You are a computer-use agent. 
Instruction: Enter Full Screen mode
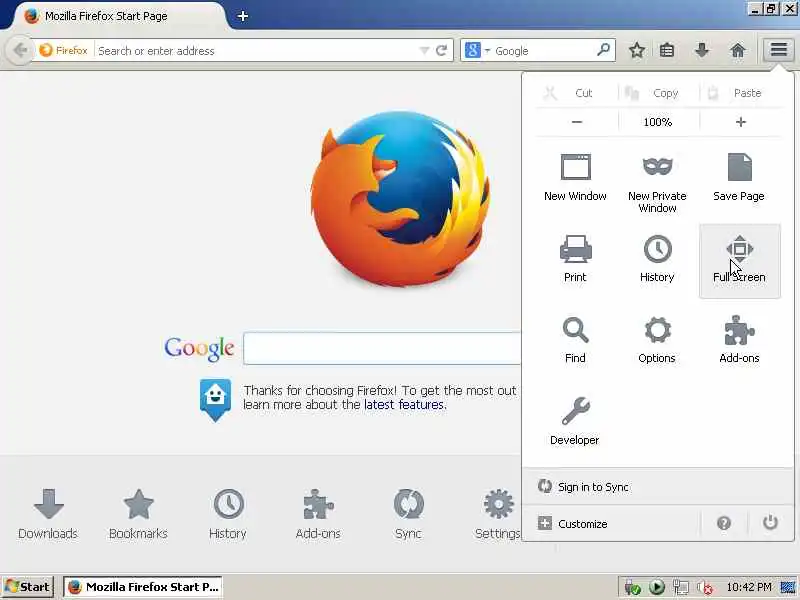(740, 260)
